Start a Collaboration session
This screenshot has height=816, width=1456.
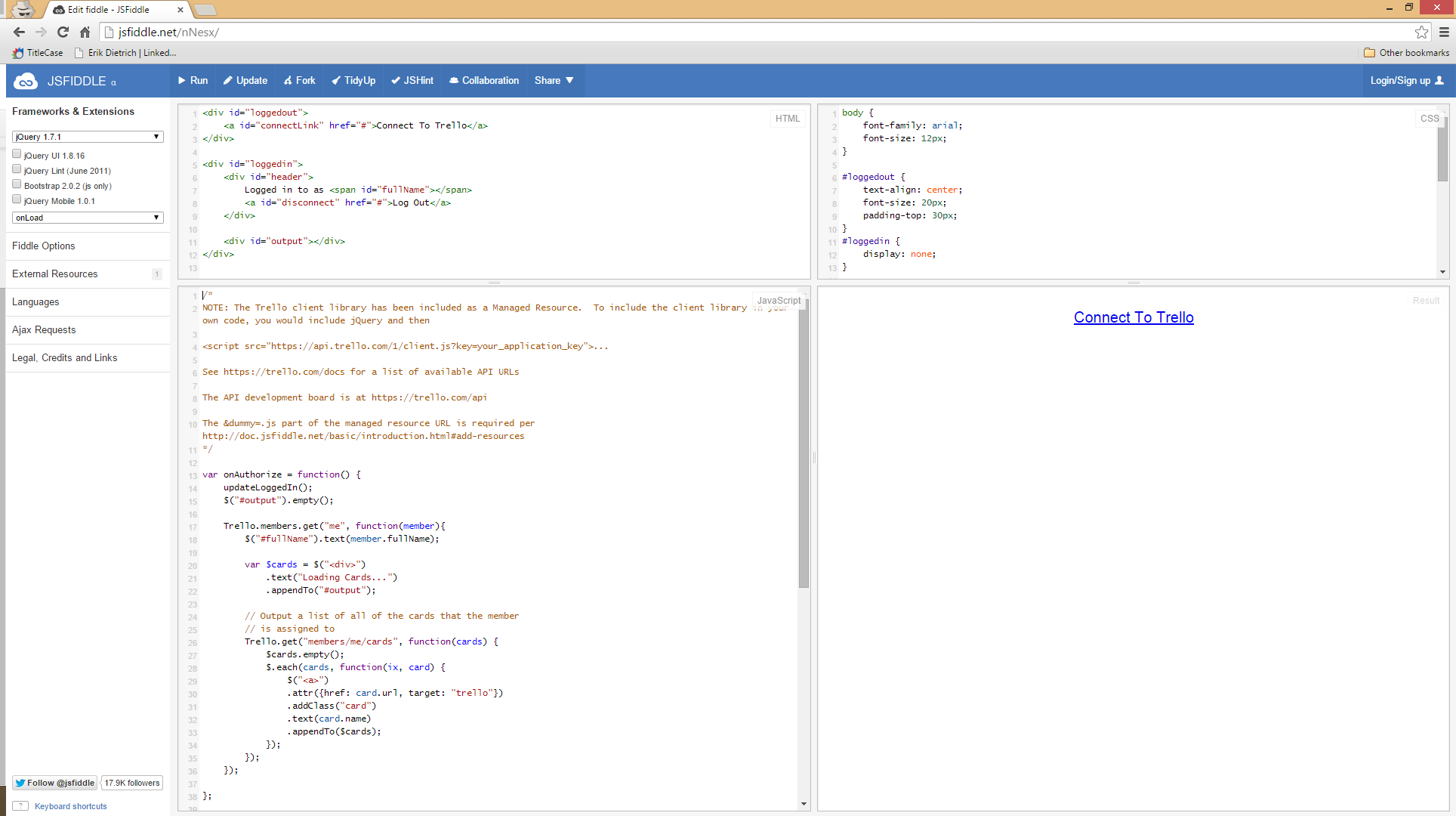tap(484, 81)
